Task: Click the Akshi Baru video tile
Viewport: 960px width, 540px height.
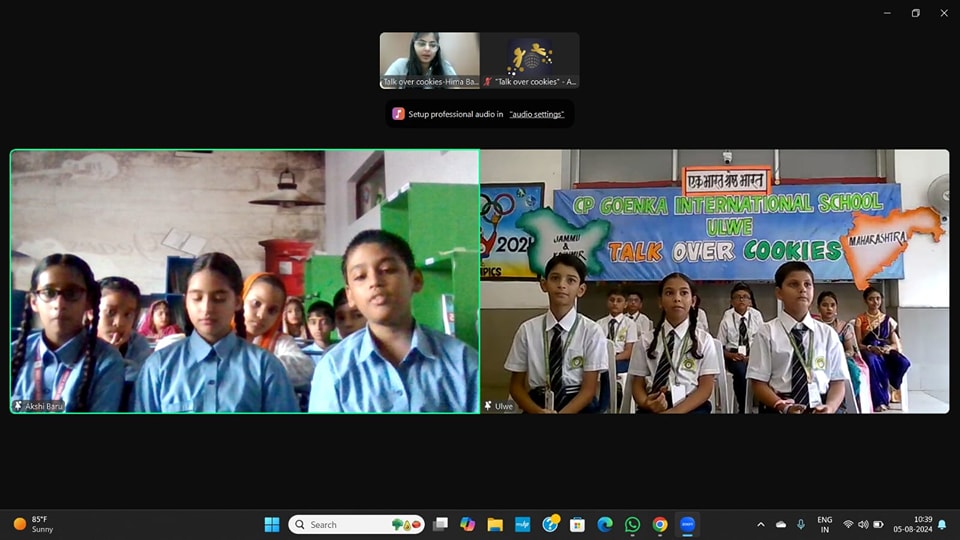Action: [245, 282]
